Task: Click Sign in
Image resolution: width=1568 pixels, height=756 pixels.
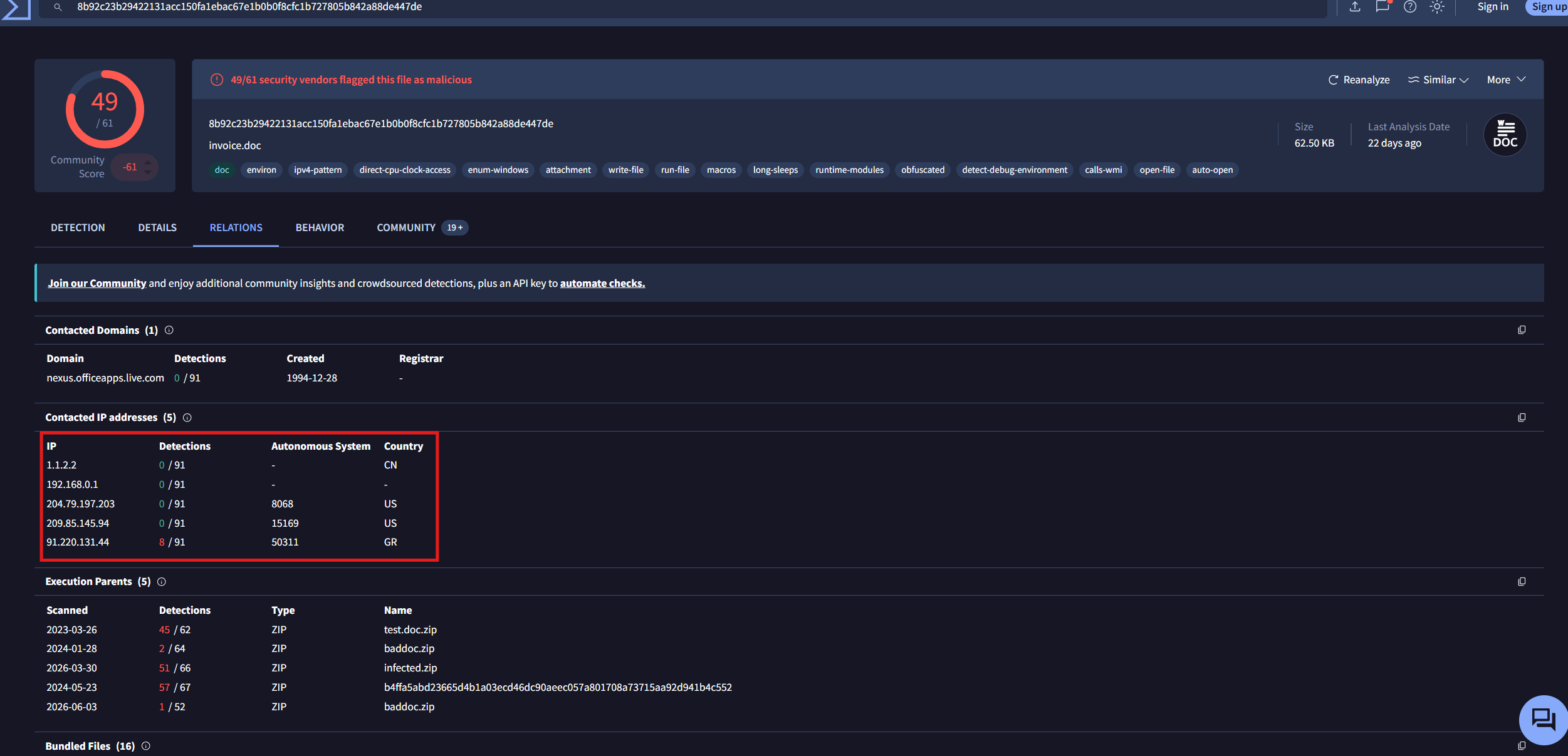Action: coord(1493,7)
